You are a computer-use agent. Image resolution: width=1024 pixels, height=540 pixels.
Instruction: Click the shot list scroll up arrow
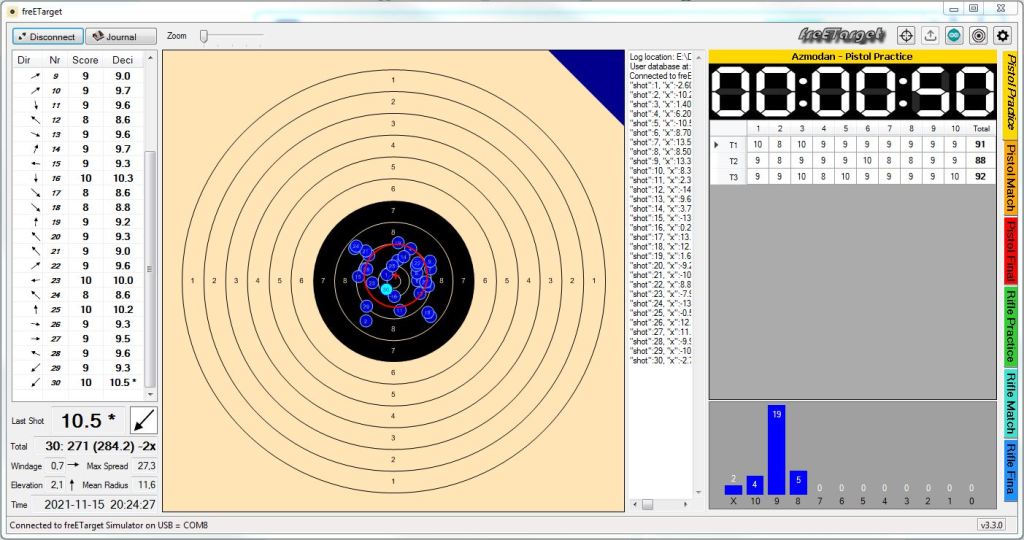(x=151, y=58)
